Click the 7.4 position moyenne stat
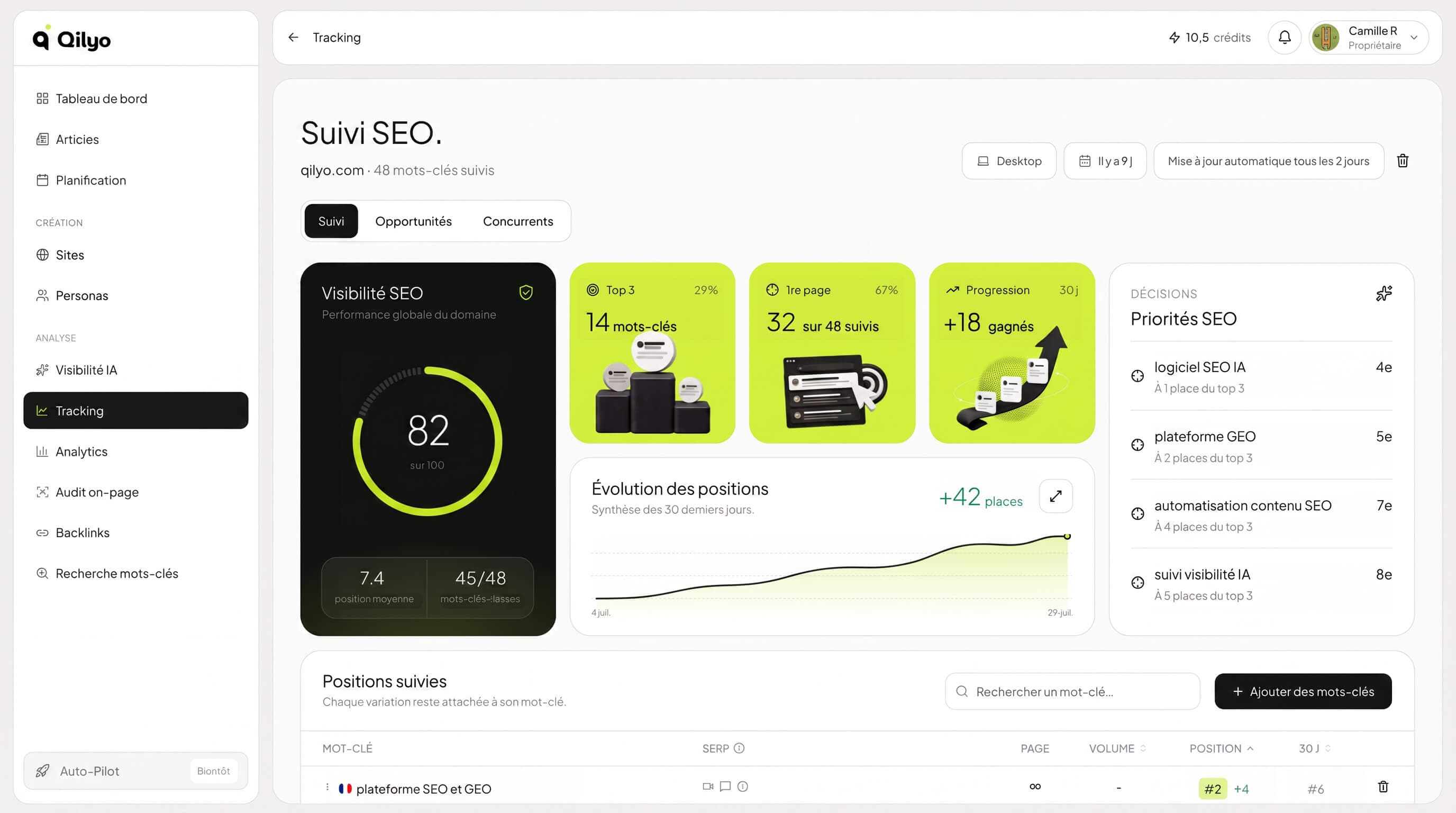Screen dimensions: 1456x813 (374, 588)
